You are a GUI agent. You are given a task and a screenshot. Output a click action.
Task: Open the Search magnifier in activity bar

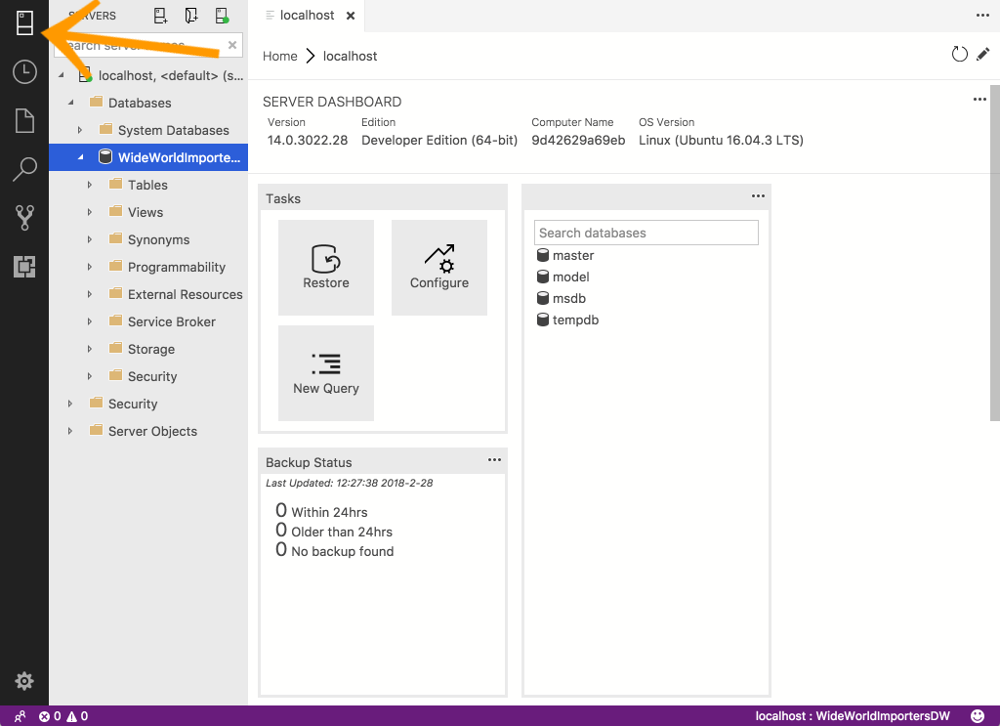coord(24,169)
